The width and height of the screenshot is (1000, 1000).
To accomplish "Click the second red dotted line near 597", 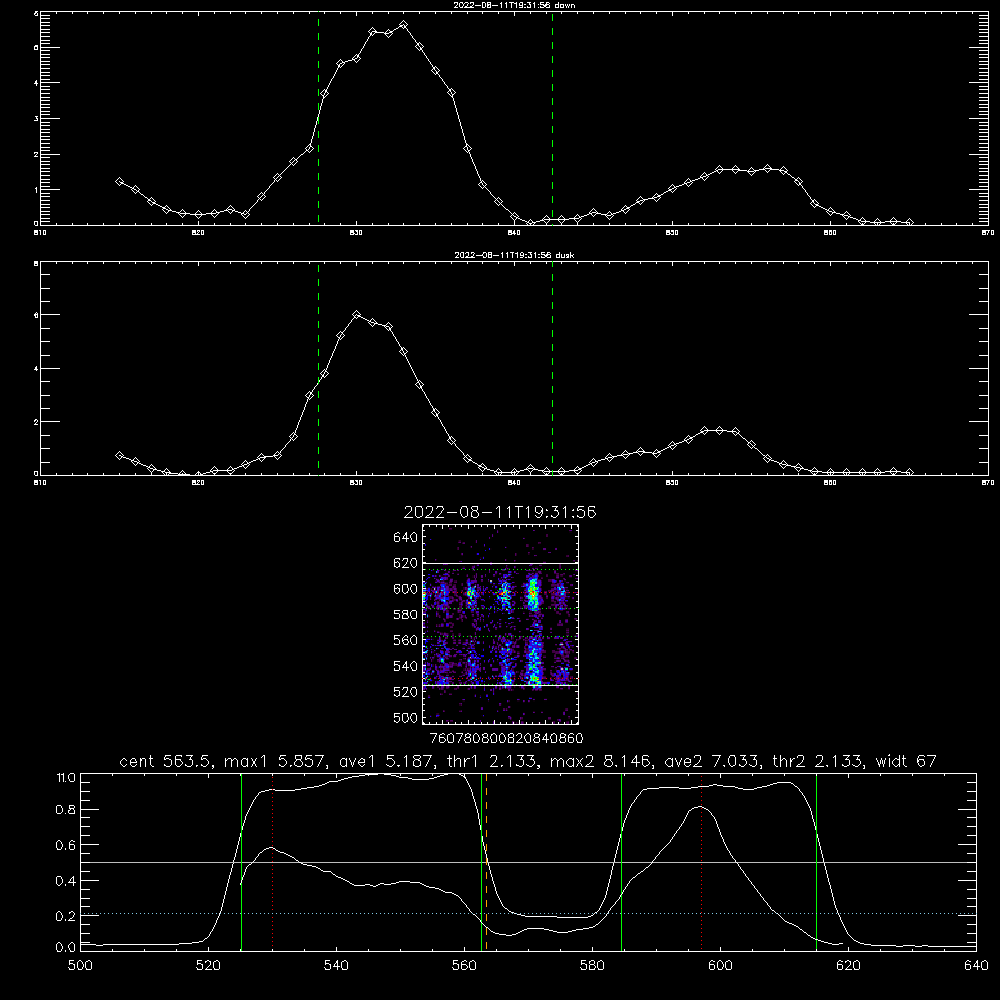I will pos(702,862).
